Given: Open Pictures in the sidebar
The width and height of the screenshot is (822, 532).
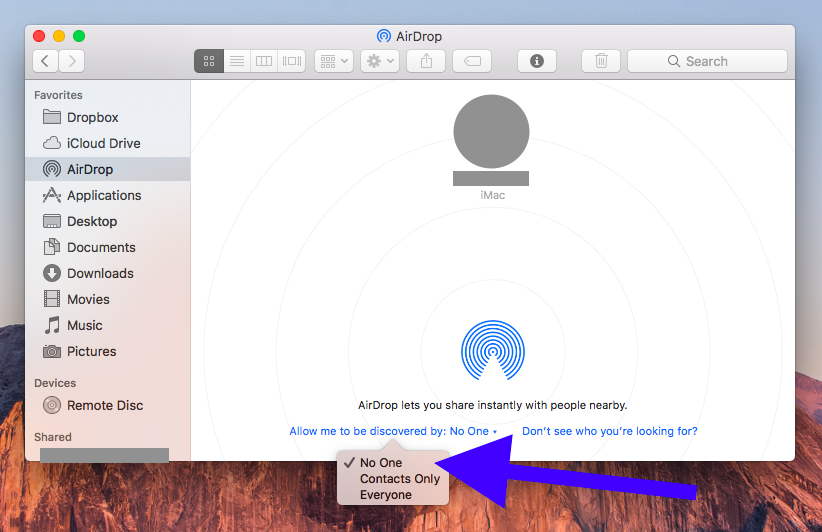Looking at the screenshot, I should pyautogui.click(x=107, y=351).
